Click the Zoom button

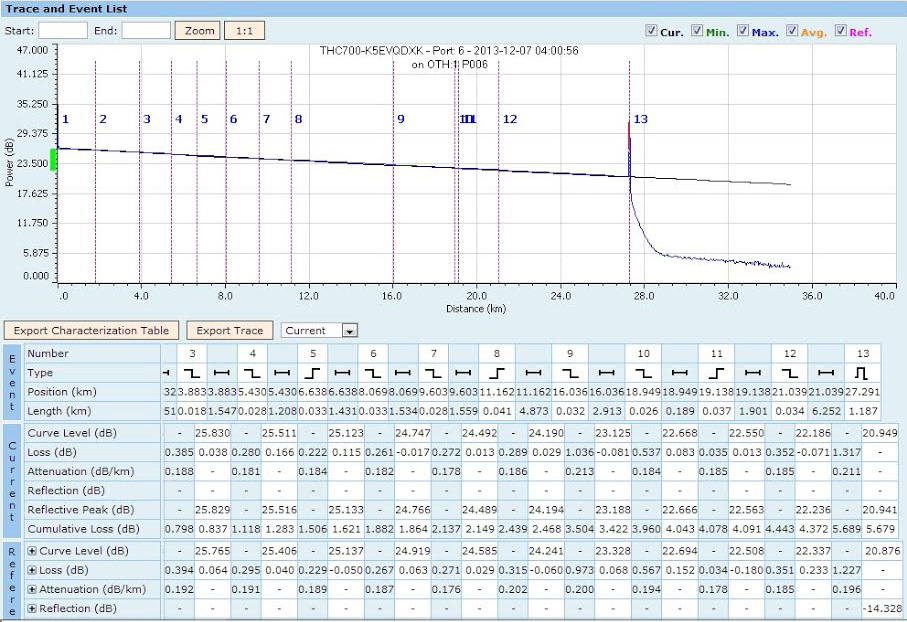coord(197,31)
